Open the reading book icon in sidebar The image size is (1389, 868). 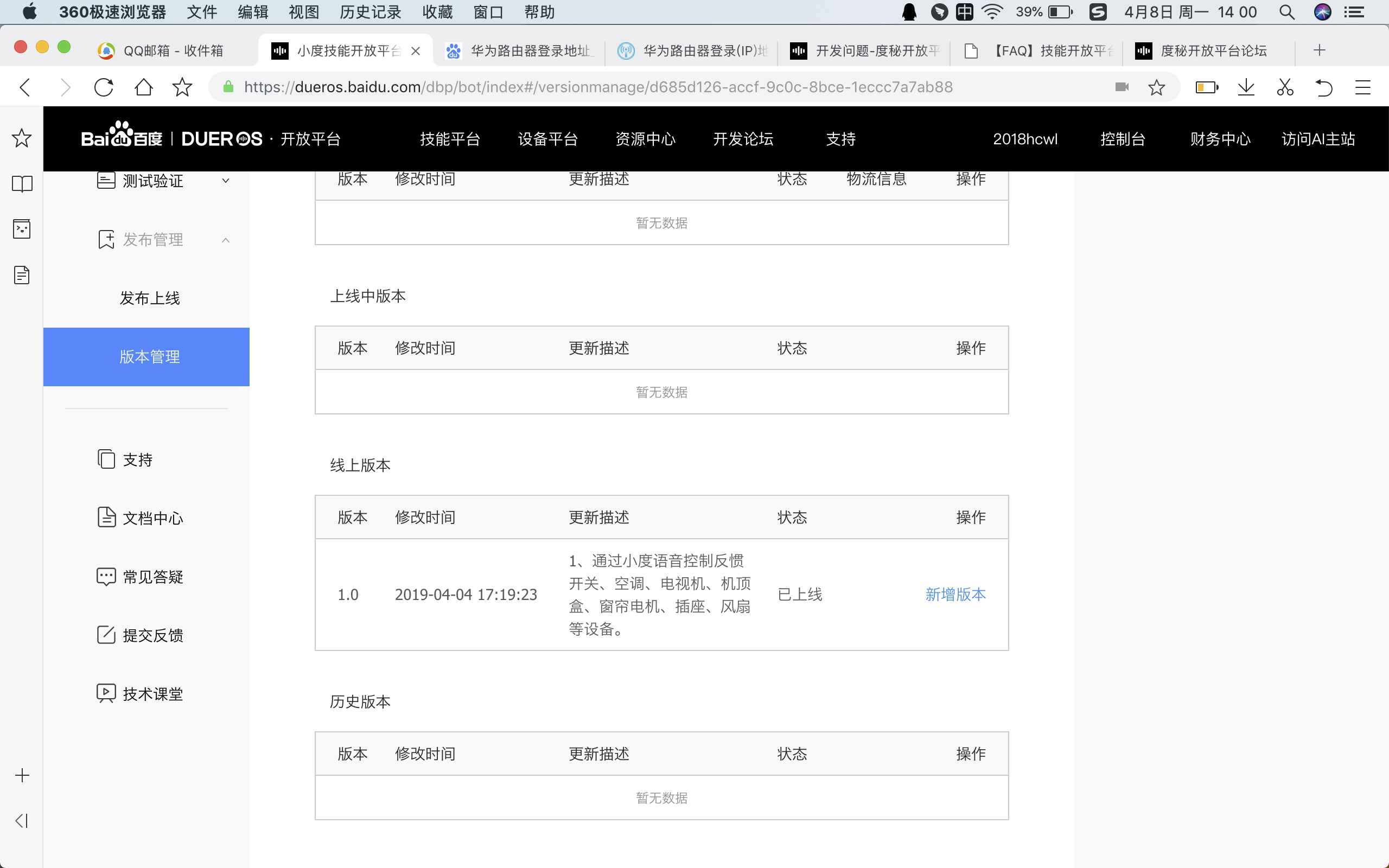tap(22, 184)
